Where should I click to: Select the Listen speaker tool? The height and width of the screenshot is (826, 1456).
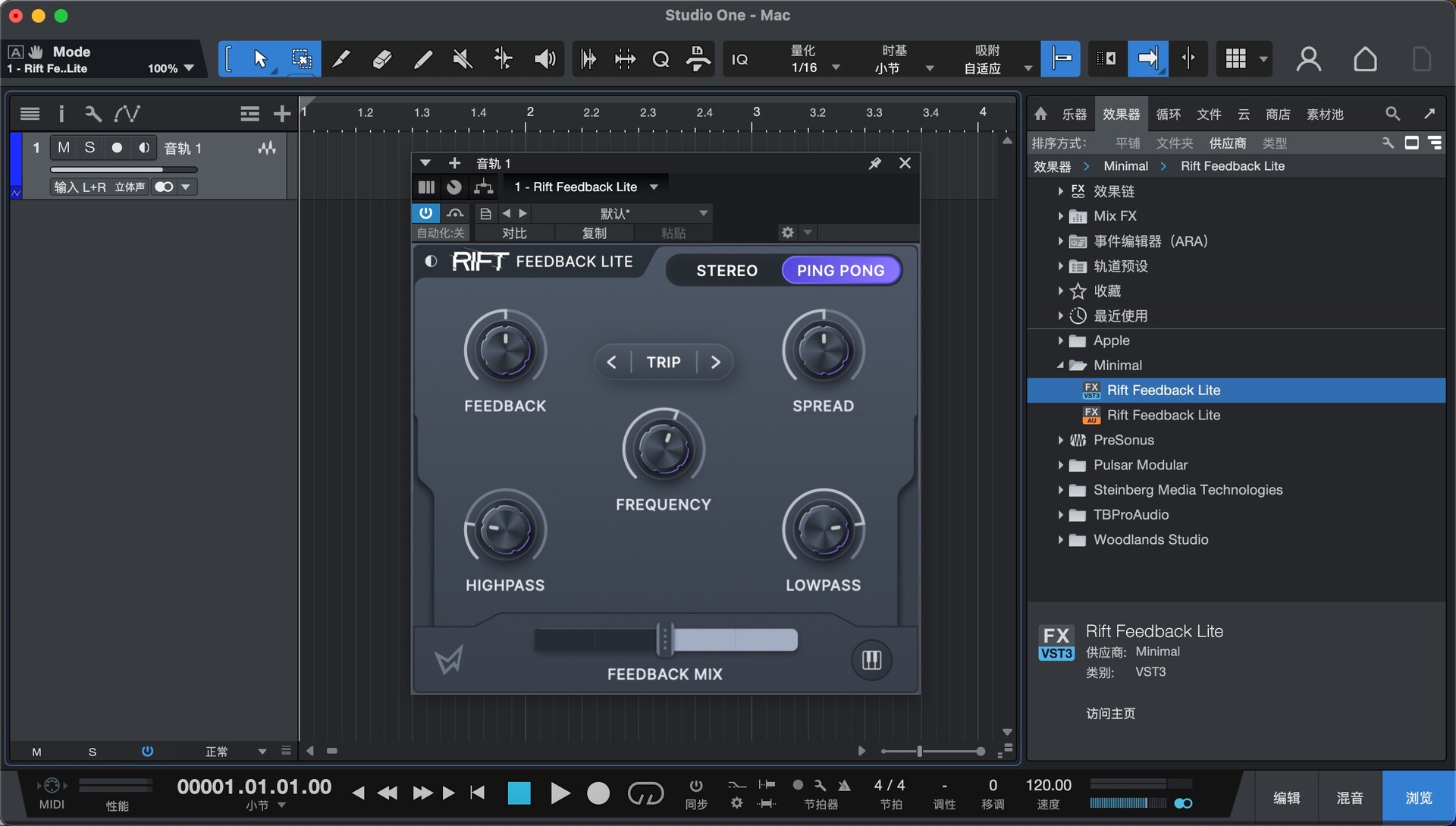pos(544,59)
